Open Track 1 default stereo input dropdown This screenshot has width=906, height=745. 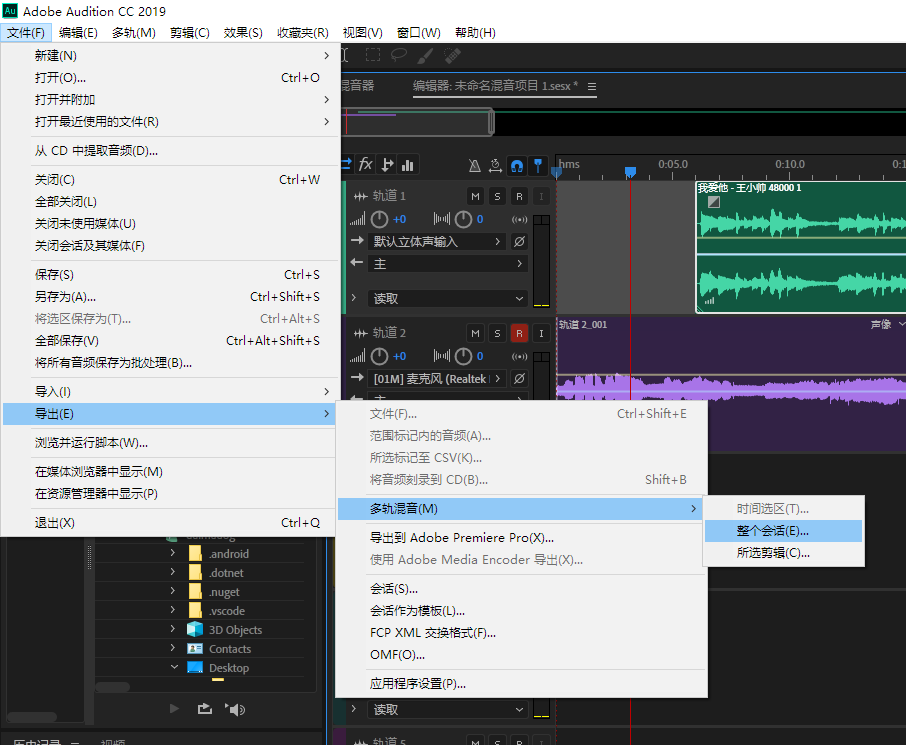pyautogui.click(x=437, y=242)
